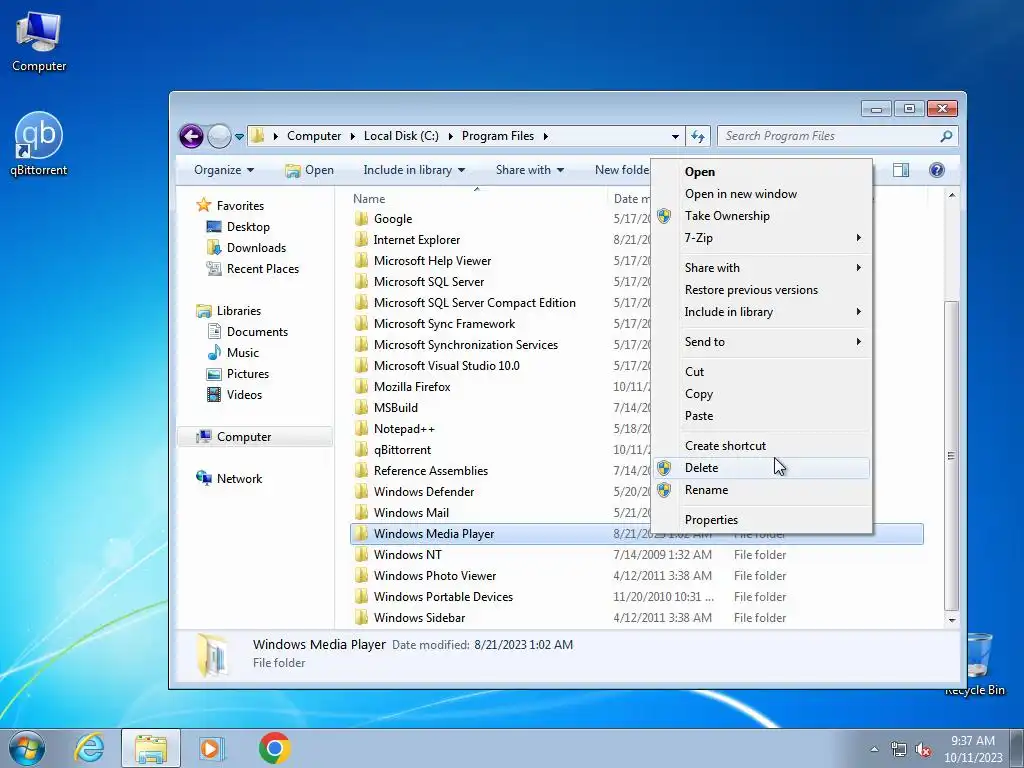The height and width of the screenshot is (768, 1024).
Task: Select the Notepad++ folder icon
Action: click(x=361, y=428)
